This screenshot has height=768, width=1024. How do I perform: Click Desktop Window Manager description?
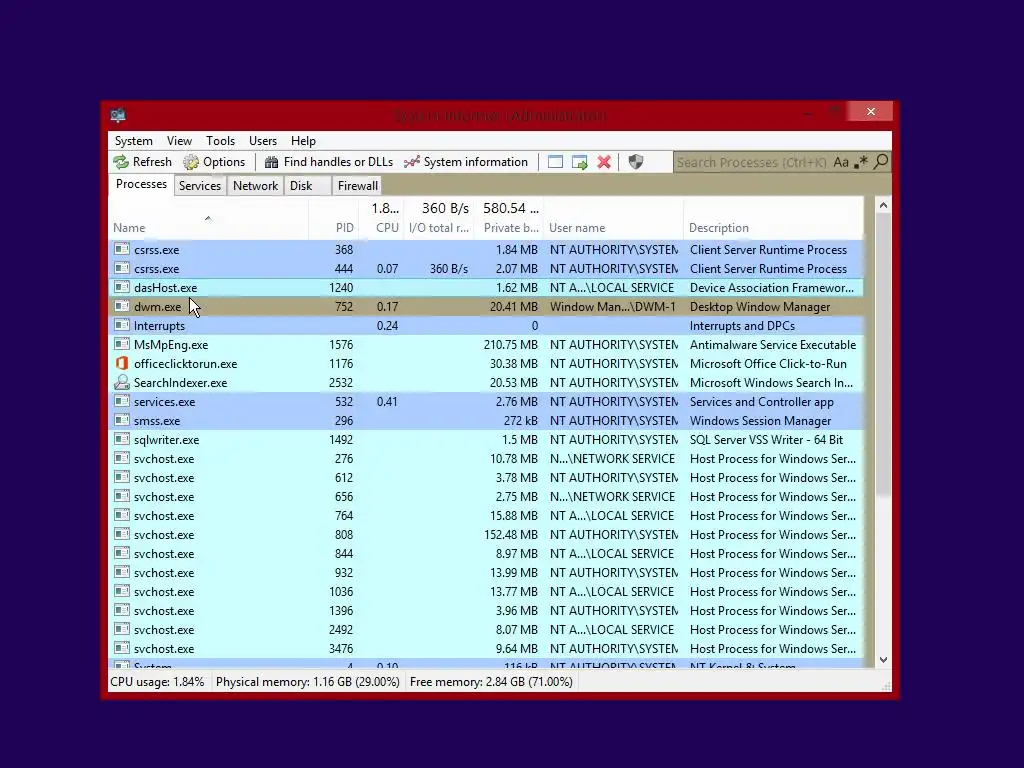click(760, 306)
